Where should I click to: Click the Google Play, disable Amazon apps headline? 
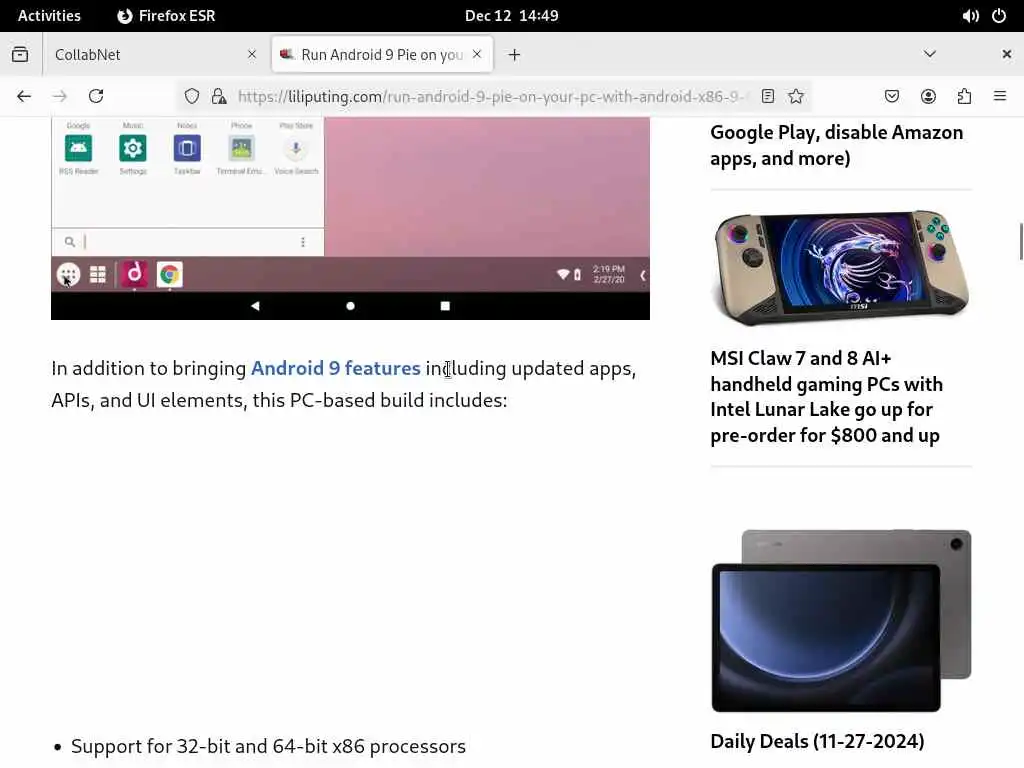point(837,145)
